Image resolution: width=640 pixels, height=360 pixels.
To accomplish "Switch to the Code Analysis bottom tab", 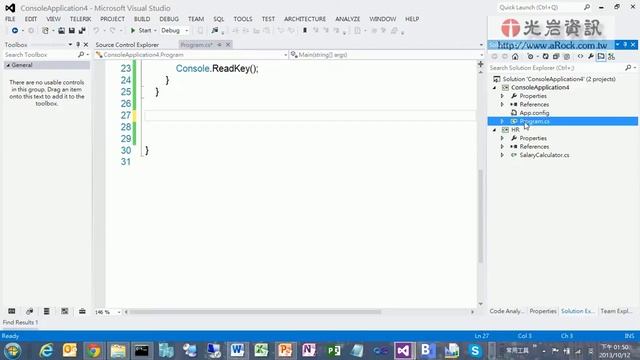I will coord(507,311).
